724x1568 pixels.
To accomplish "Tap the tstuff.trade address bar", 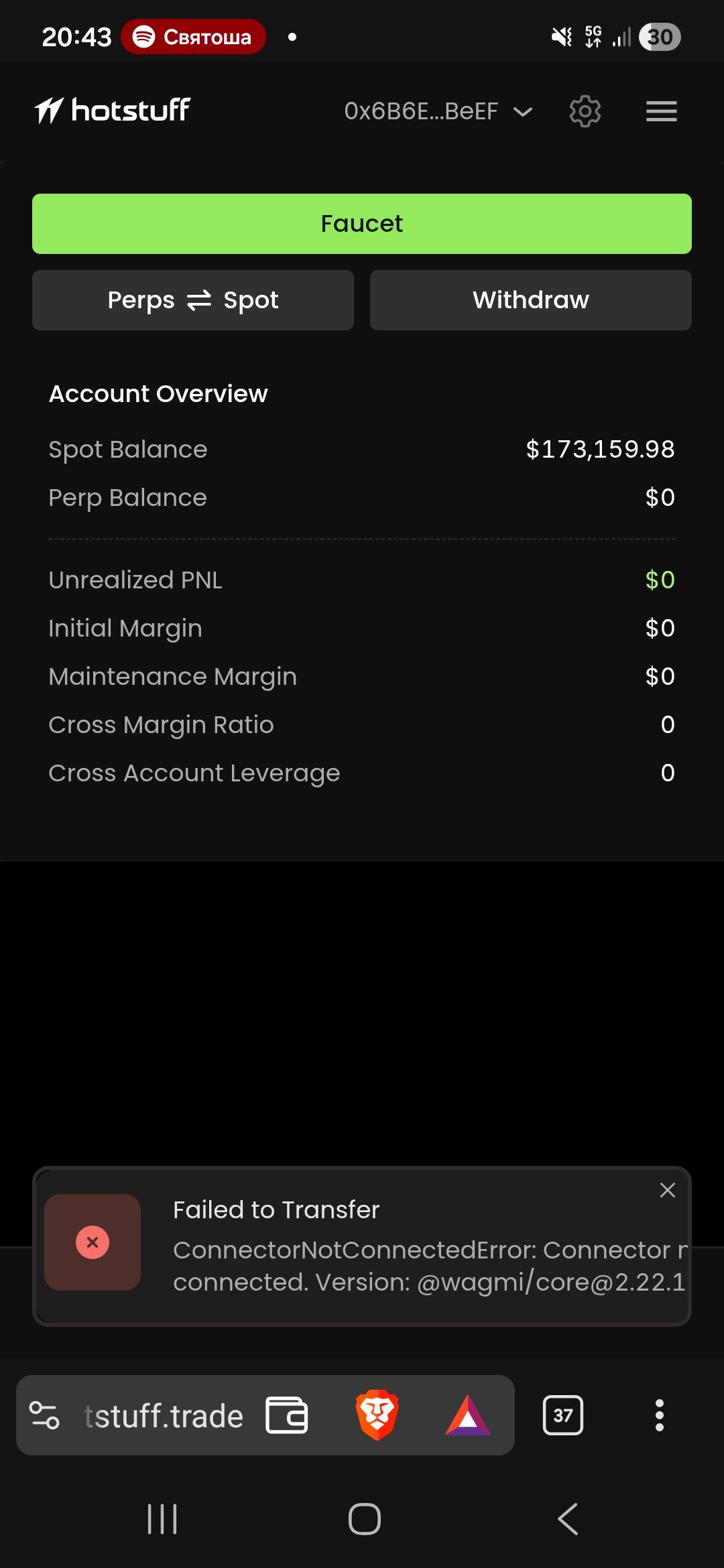I will [x=164, y=1416].
